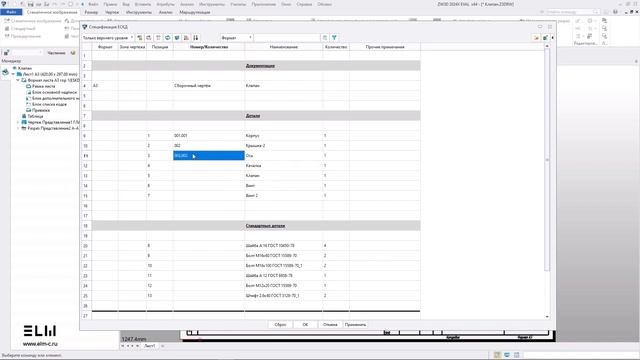Viewport: 640px width, 360px height.
Task: Click the 'Проецирование' ribbon button
Action: [x=22, y=36]
